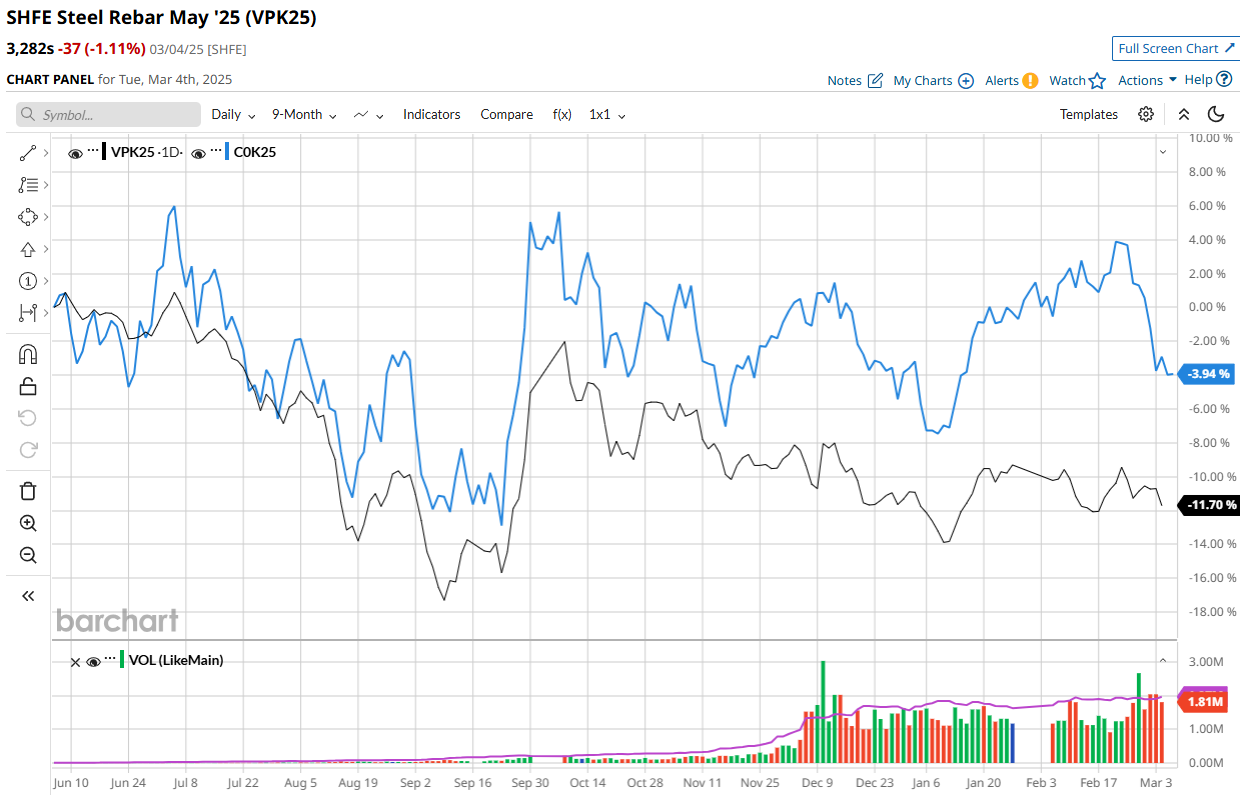The height and width of the screenshot is (795, 1240).
Task: Toggle visibility of VPK25 series
Action: [75, 153]
